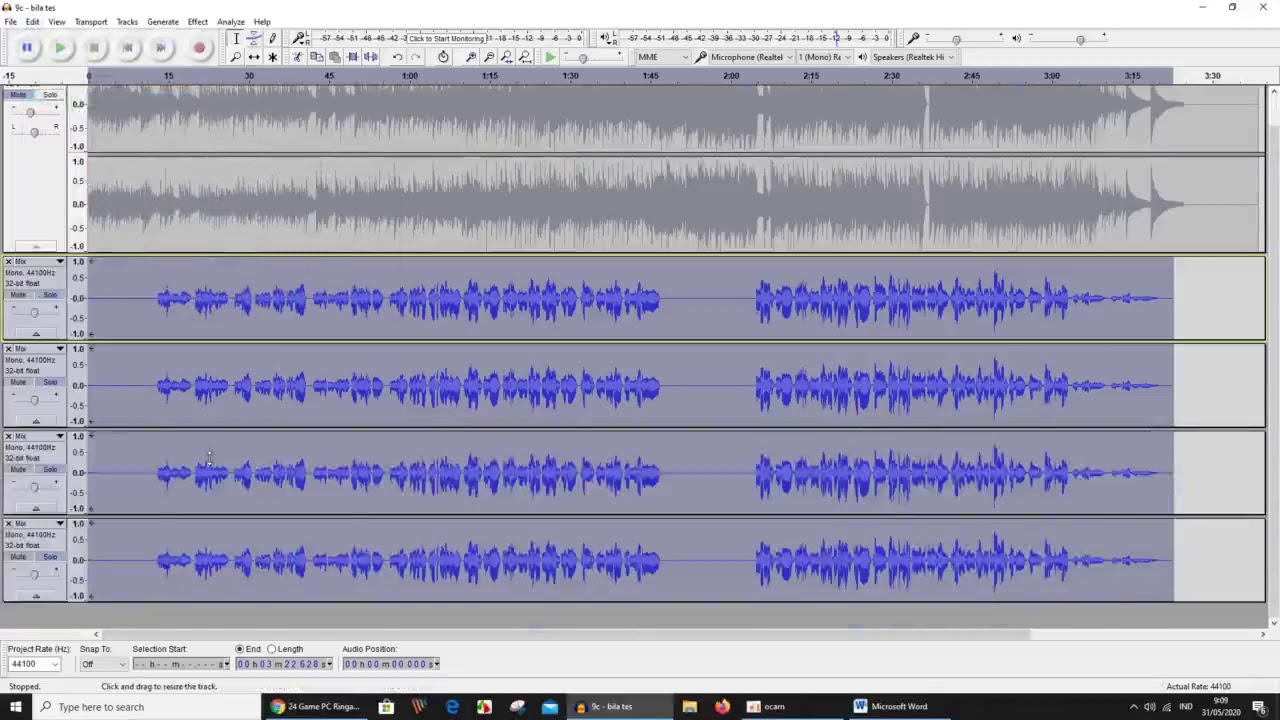Click the Fit Selection zoom icon

[x=507, y=57]
